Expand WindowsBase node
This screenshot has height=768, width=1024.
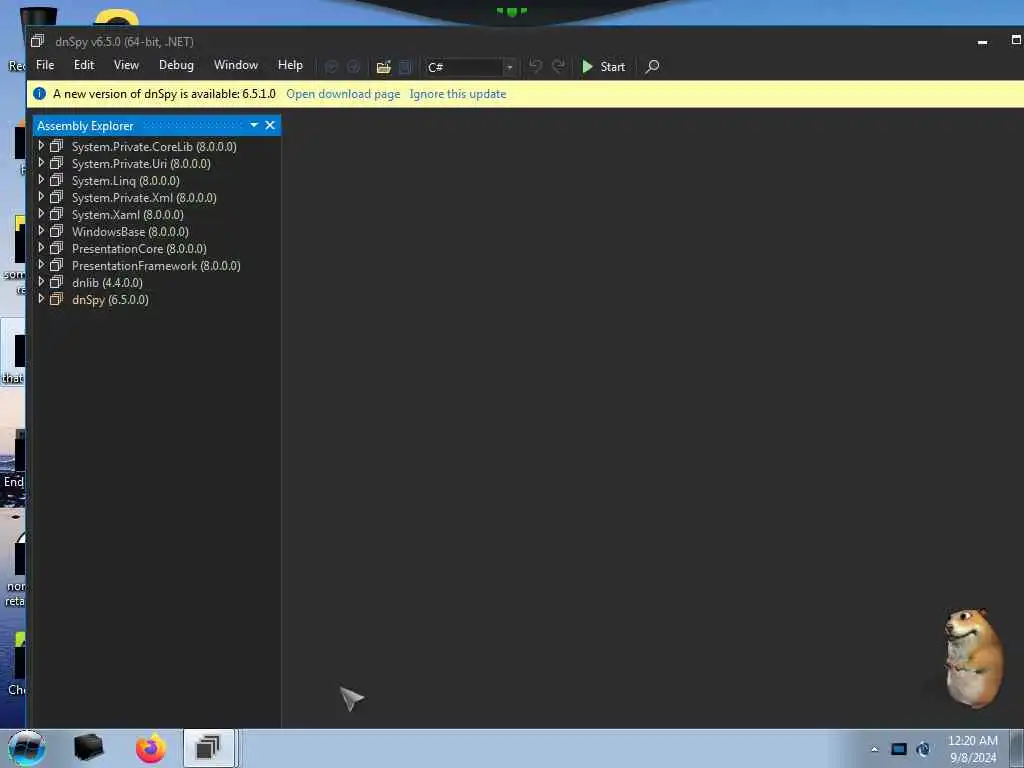41,231
